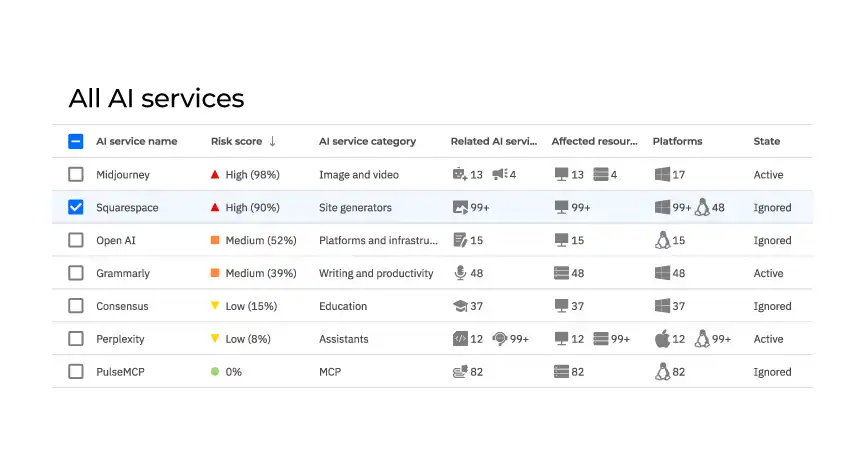
Task: Click Squarespace's Linux penguin platform icon
Action: pos(702,207)
